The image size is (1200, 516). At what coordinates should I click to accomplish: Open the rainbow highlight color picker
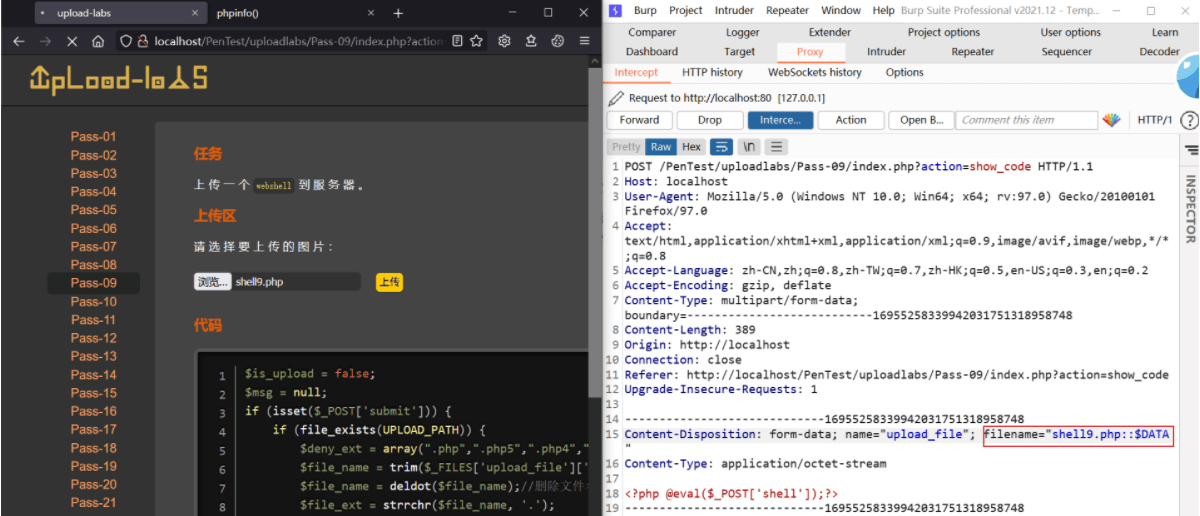click(1112, 120)
